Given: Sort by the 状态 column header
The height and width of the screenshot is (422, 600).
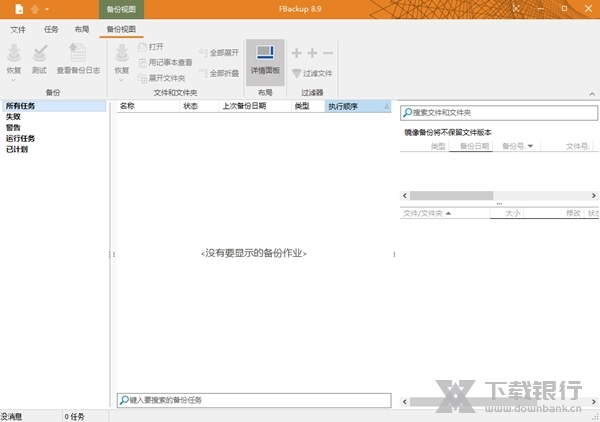Looking at the screenshot, I should tap(199, 106).
